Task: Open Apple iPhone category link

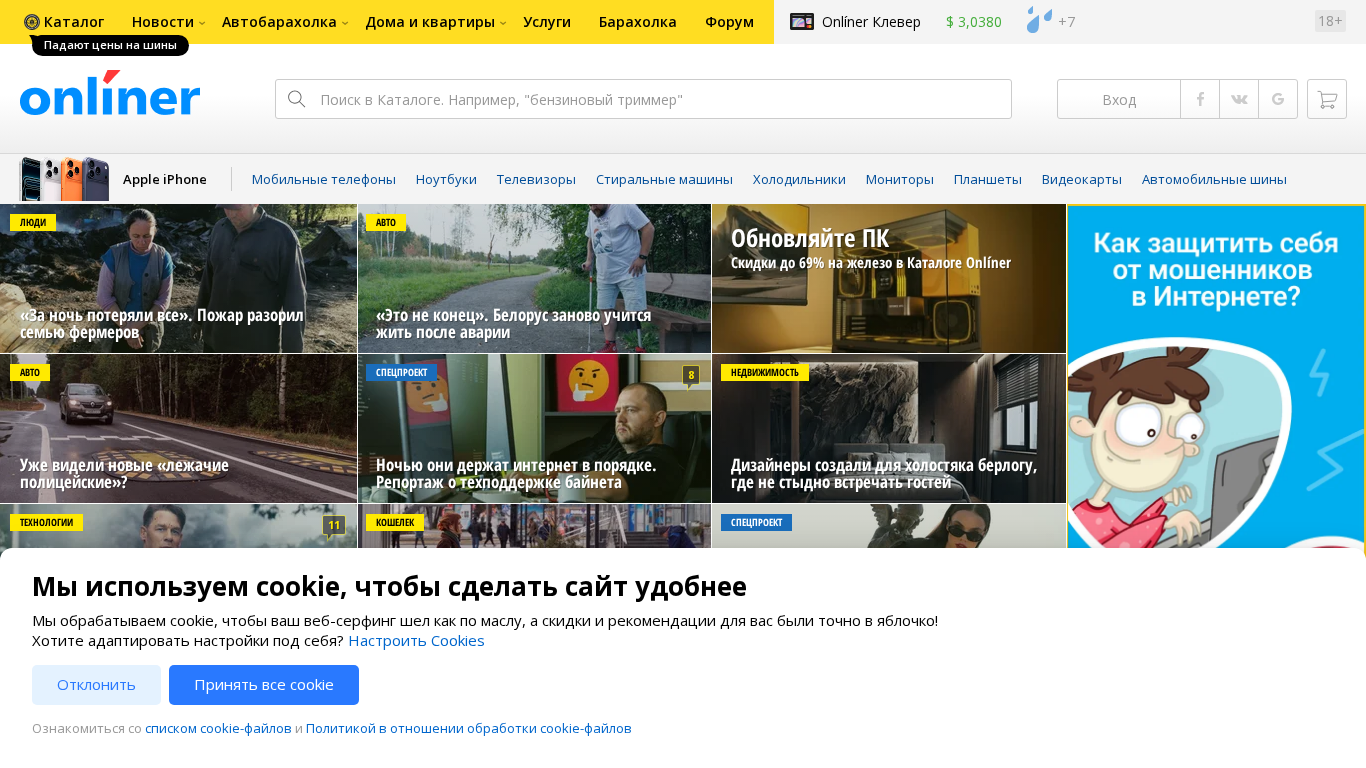Action: pos(165,180)
